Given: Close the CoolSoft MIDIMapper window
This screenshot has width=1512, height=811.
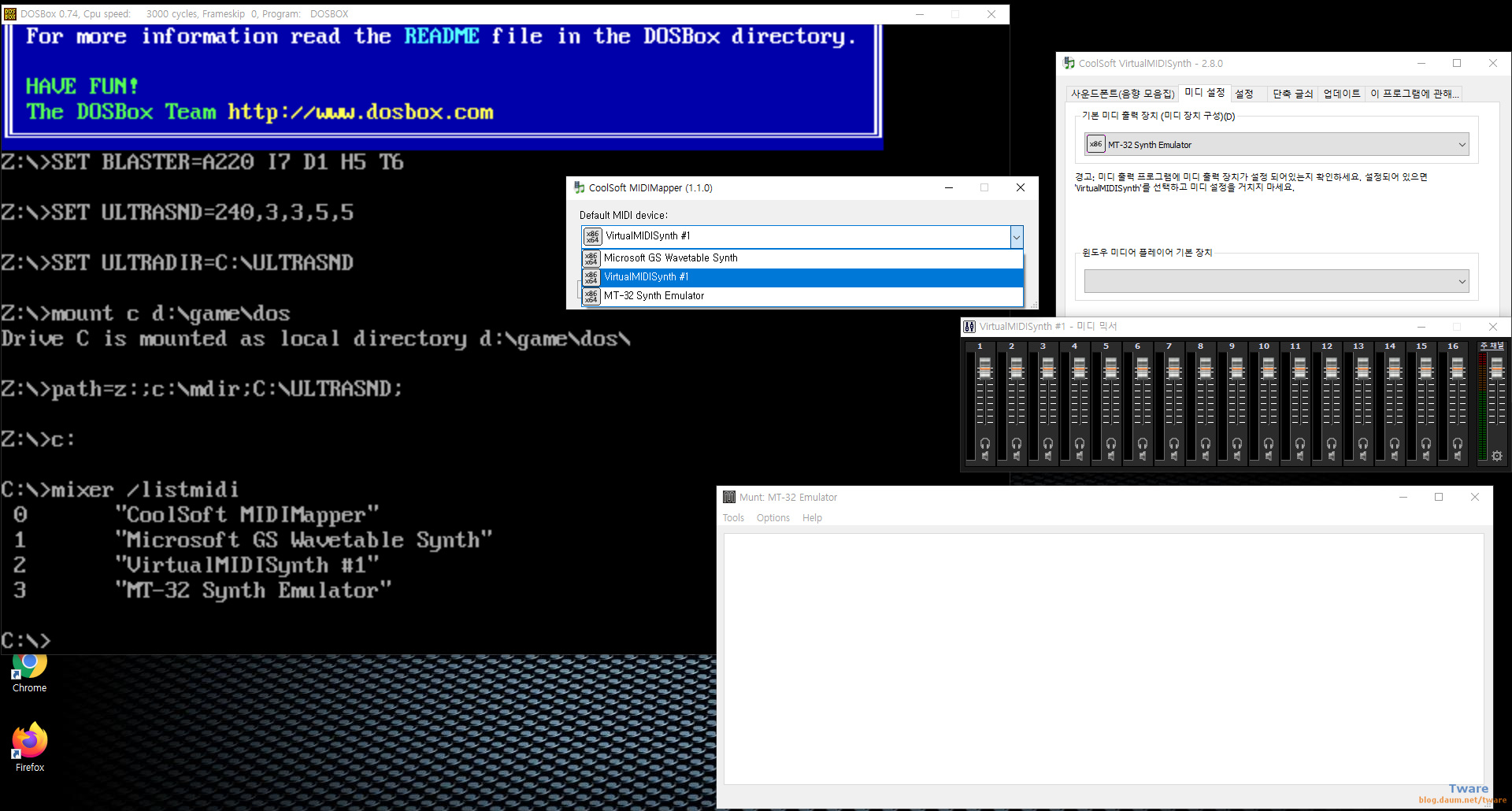Looking at the screenshot, I should tap(1021, 187).
